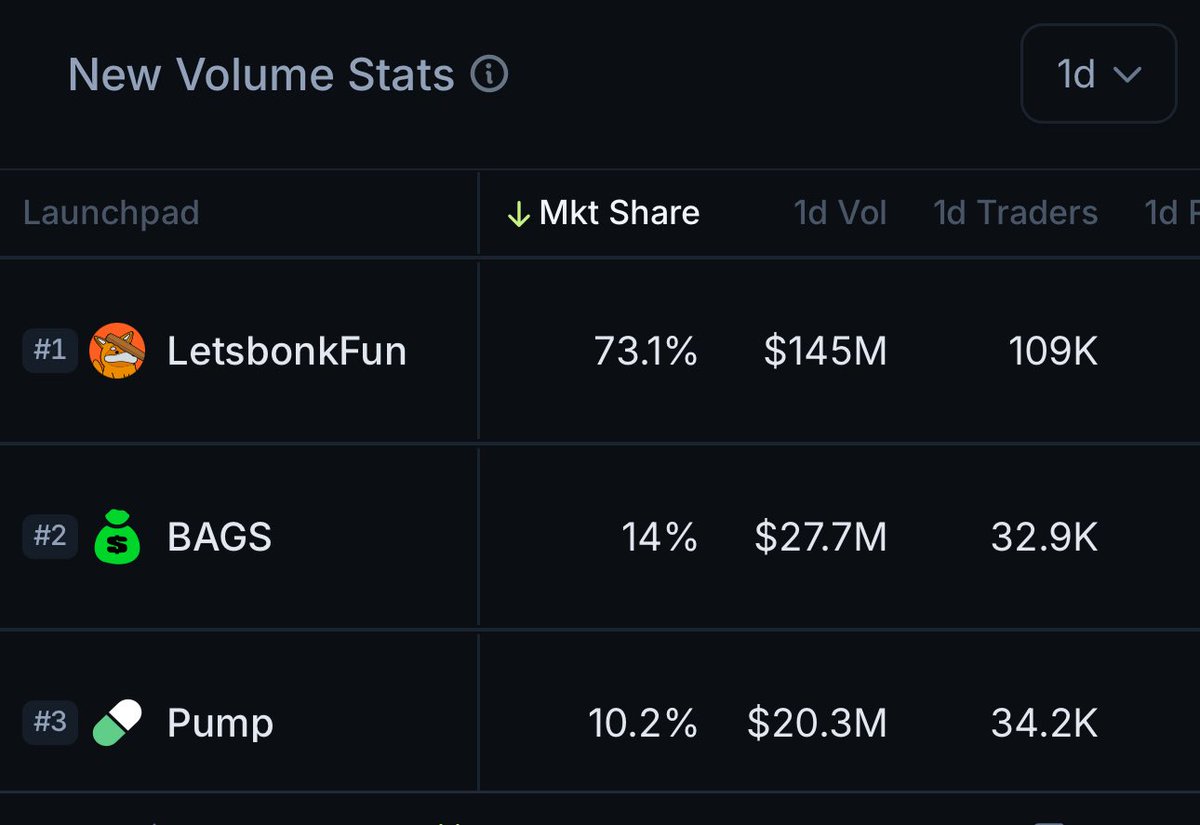The height and width of the screenshot is (825, 1200).
Task: Click the green sort arrow on Mkt Share
Action: point(518,214)
